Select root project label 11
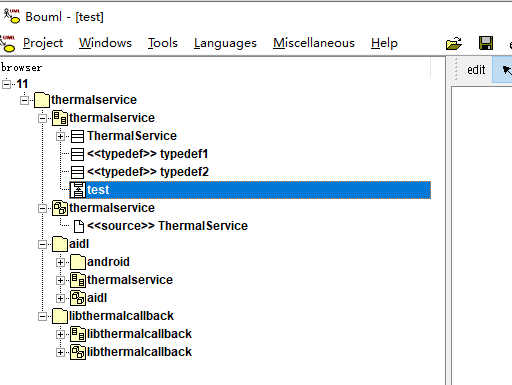This screenshot has height=385, width=512. (22, 84)
